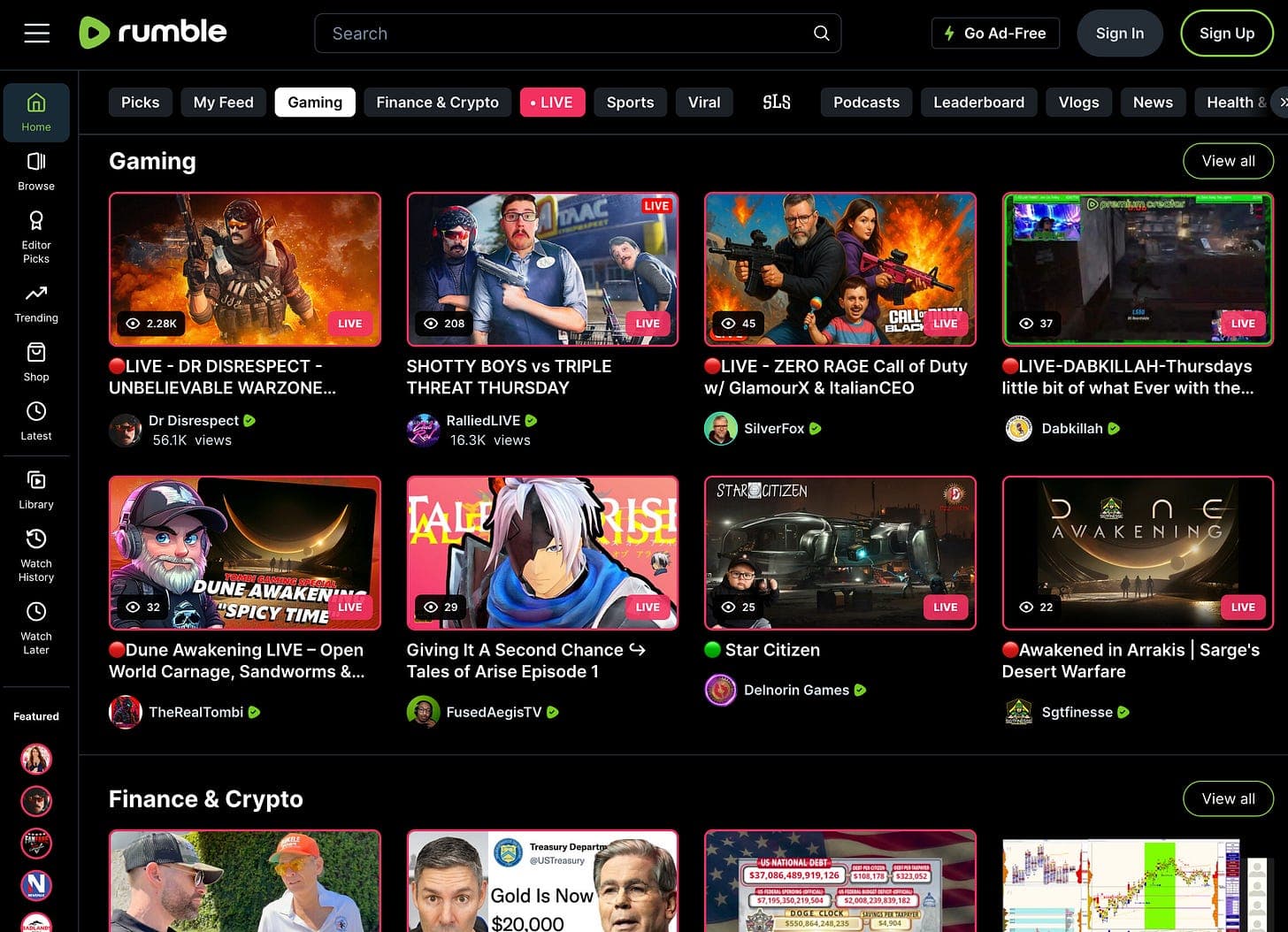Screen dimensions: 1288x932
Task: Select the Viral category tab
Action: click(704, 103)
